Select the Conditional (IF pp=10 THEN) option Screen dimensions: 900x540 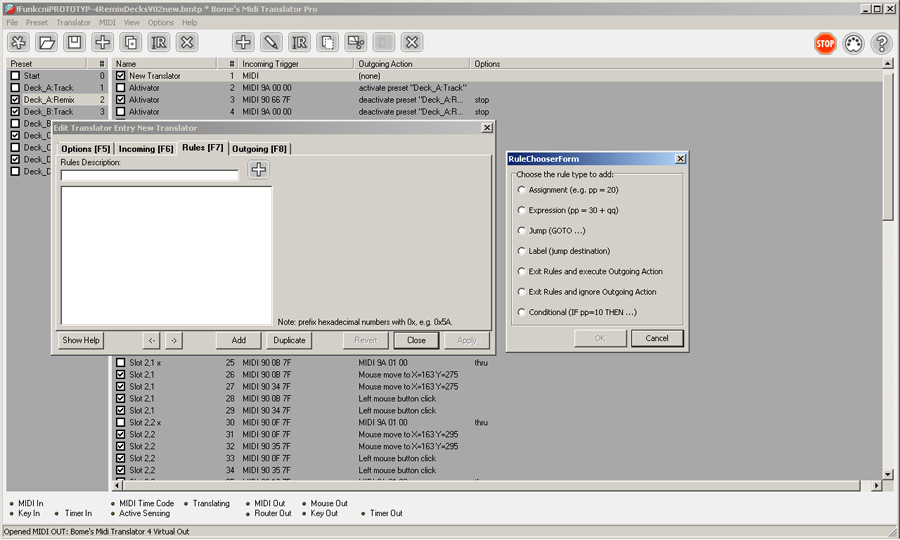pos(521,312)
